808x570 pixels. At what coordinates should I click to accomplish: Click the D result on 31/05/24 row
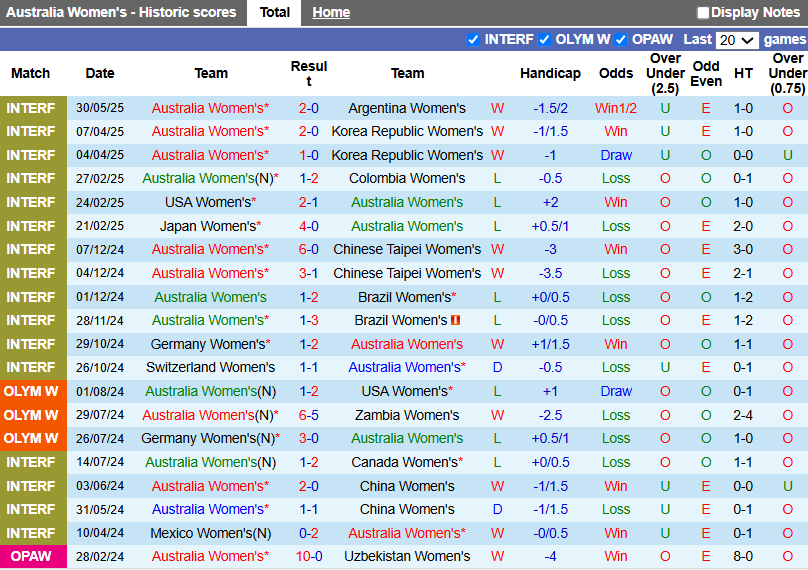[x=497, y=509]
